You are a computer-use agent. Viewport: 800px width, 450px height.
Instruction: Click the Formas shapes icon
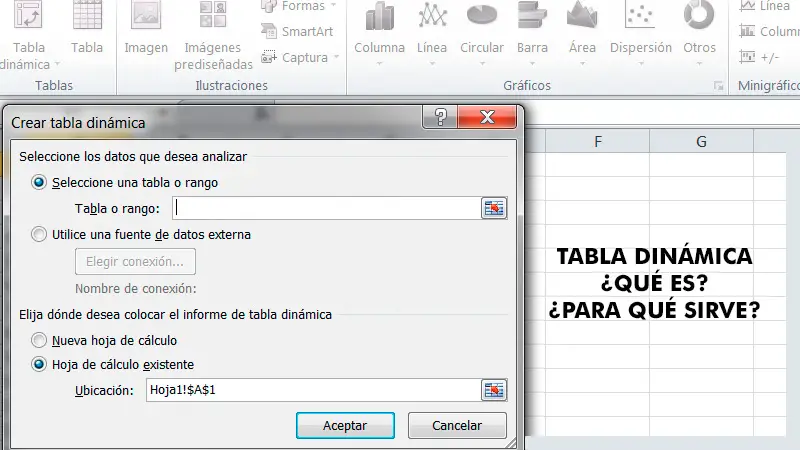[269, 6]
